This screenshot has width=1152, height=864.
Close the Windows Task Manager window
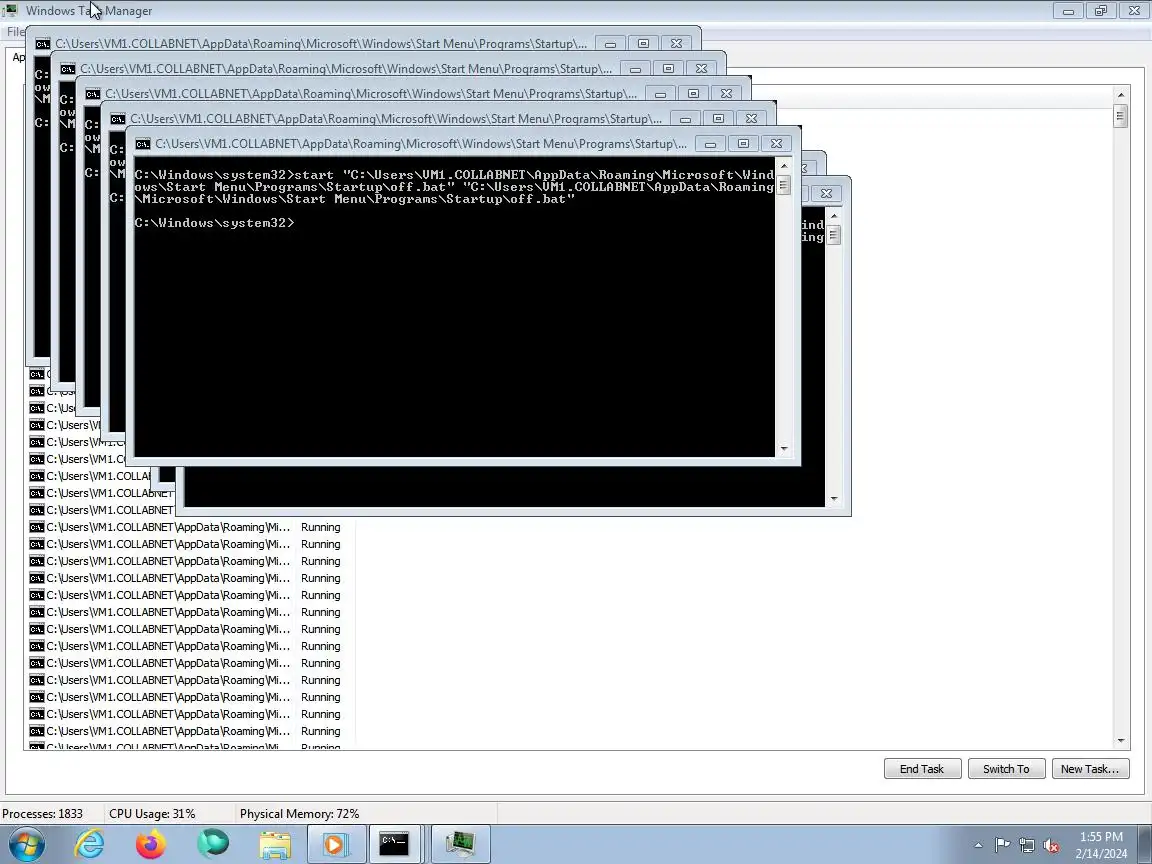coord(1134,10)
